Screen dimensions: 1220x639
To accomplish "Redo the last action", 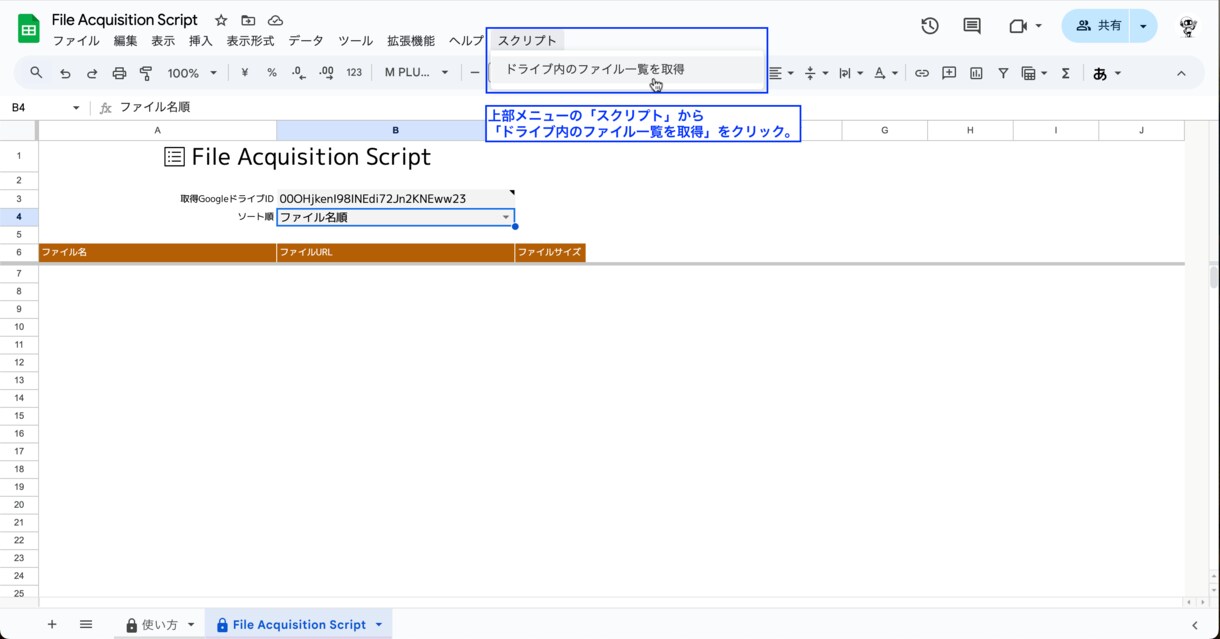I will tap(92, 73).
